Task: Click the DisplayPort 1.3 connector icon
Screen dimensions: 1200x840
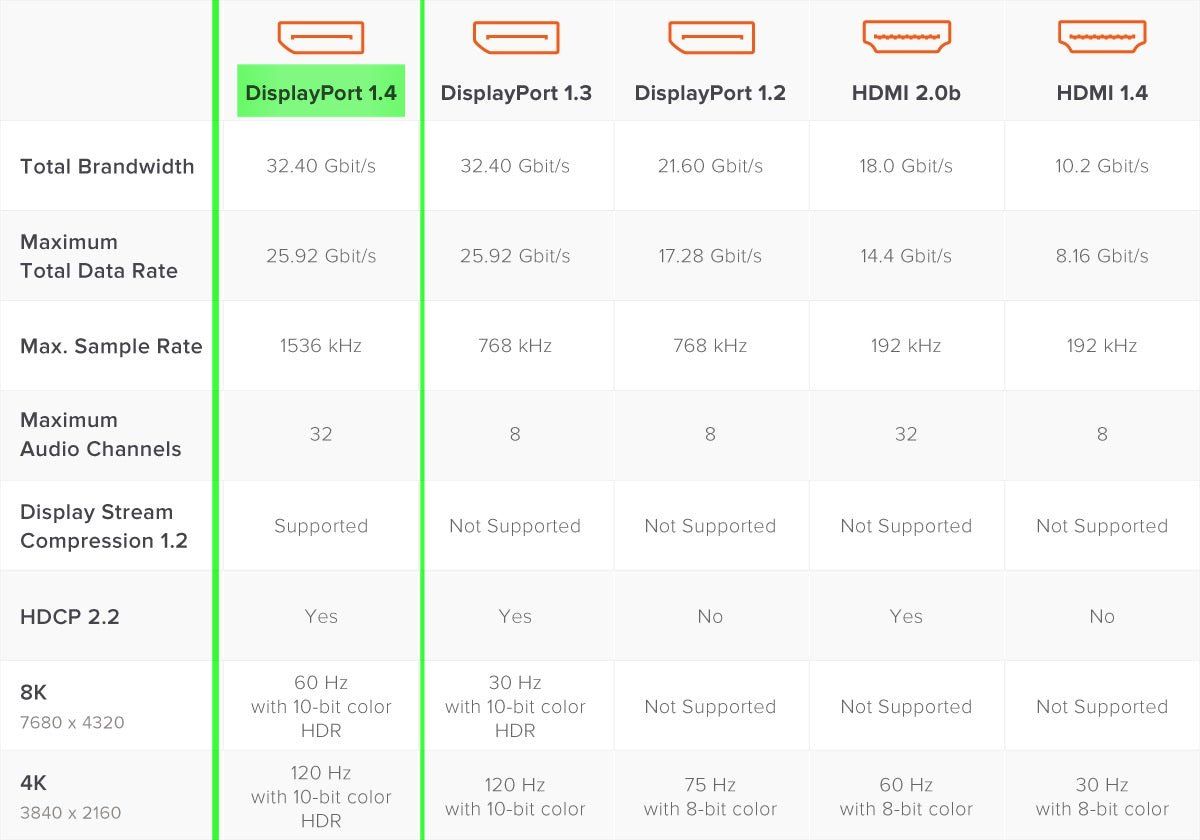Action: tap(515, 37)
